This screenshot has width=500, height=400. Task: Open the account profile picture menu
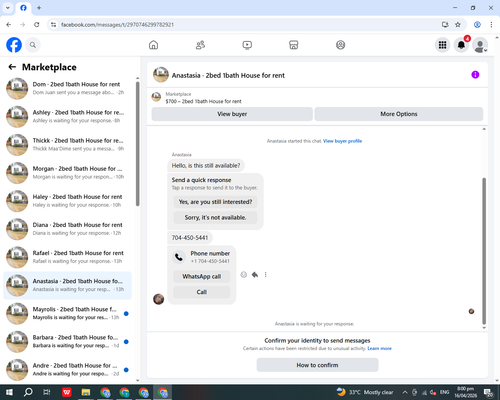click(x=480, y=45)
